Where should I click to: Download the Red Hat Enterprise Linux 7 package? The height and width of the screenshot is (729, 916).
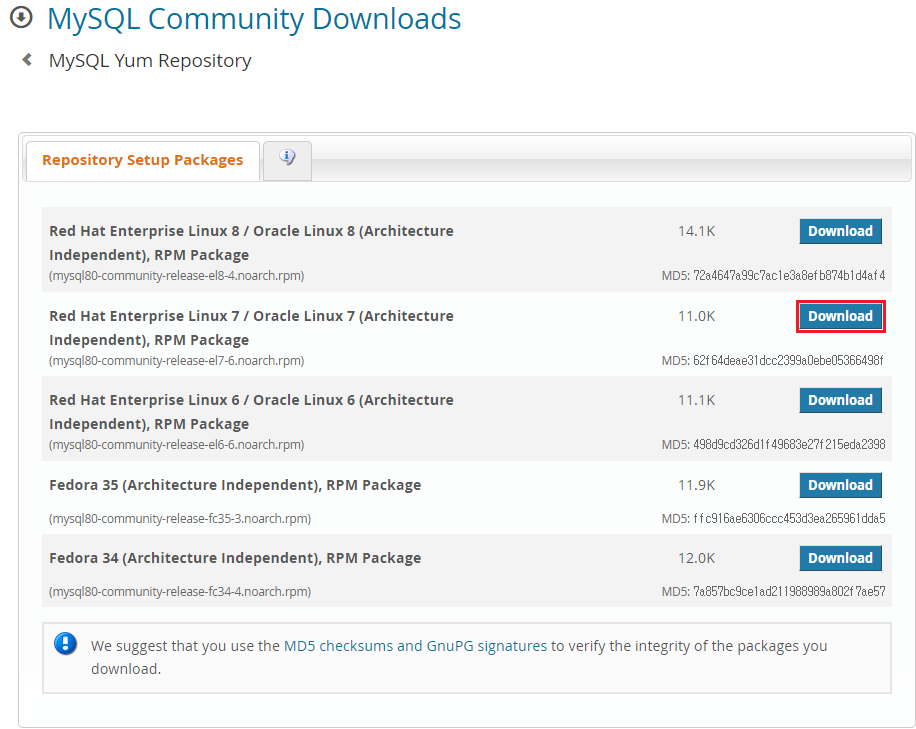coord(840,317)
